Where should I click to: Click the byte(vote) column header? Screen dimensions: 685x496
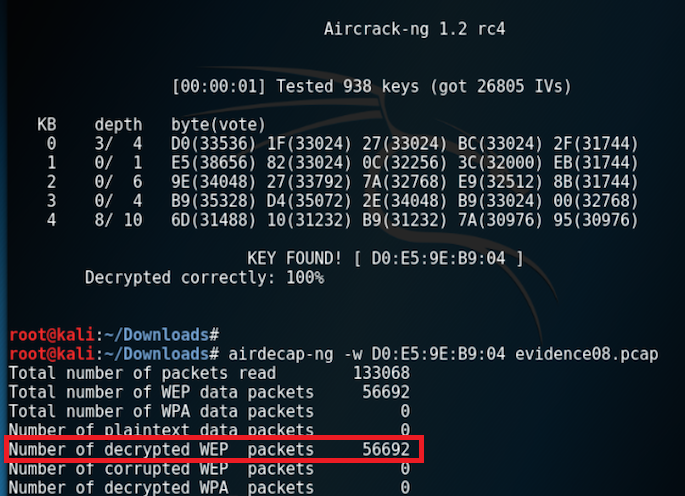[x=218, y=125]
